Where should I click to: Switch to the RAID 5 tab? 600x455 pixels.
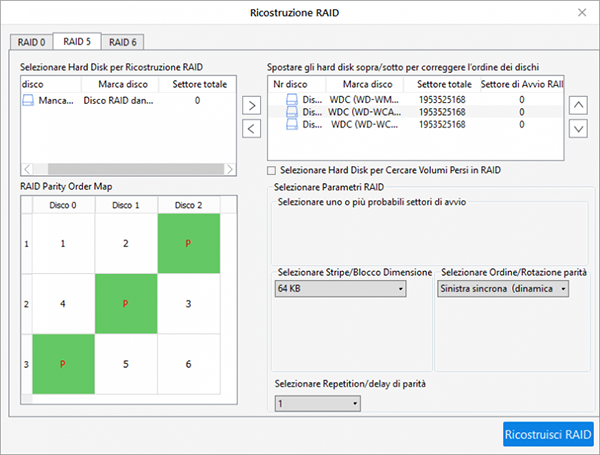tap(77, 41)
